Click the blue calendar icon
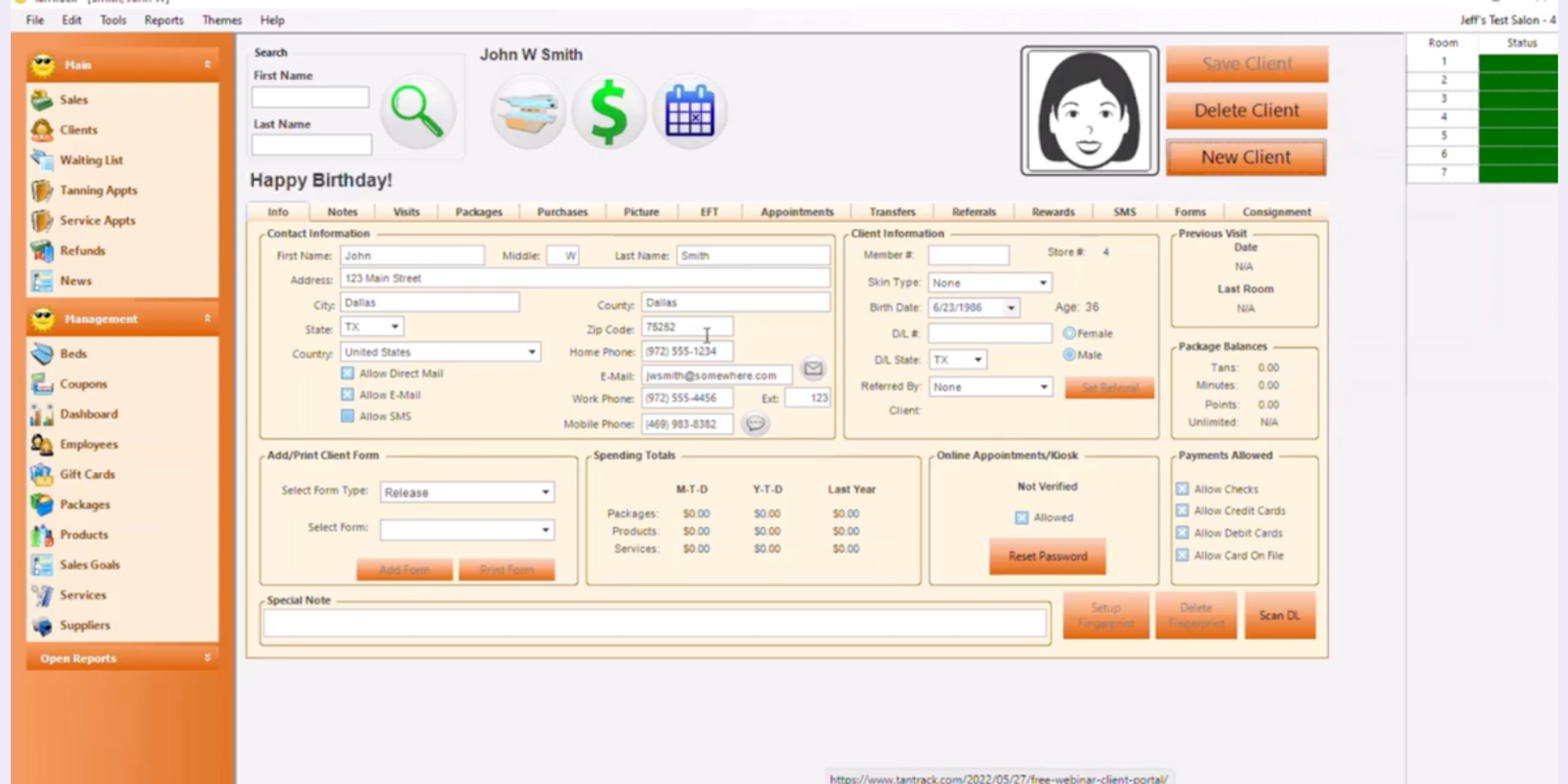Viewport: 1568px width, 784px height. tap(689, 112)
